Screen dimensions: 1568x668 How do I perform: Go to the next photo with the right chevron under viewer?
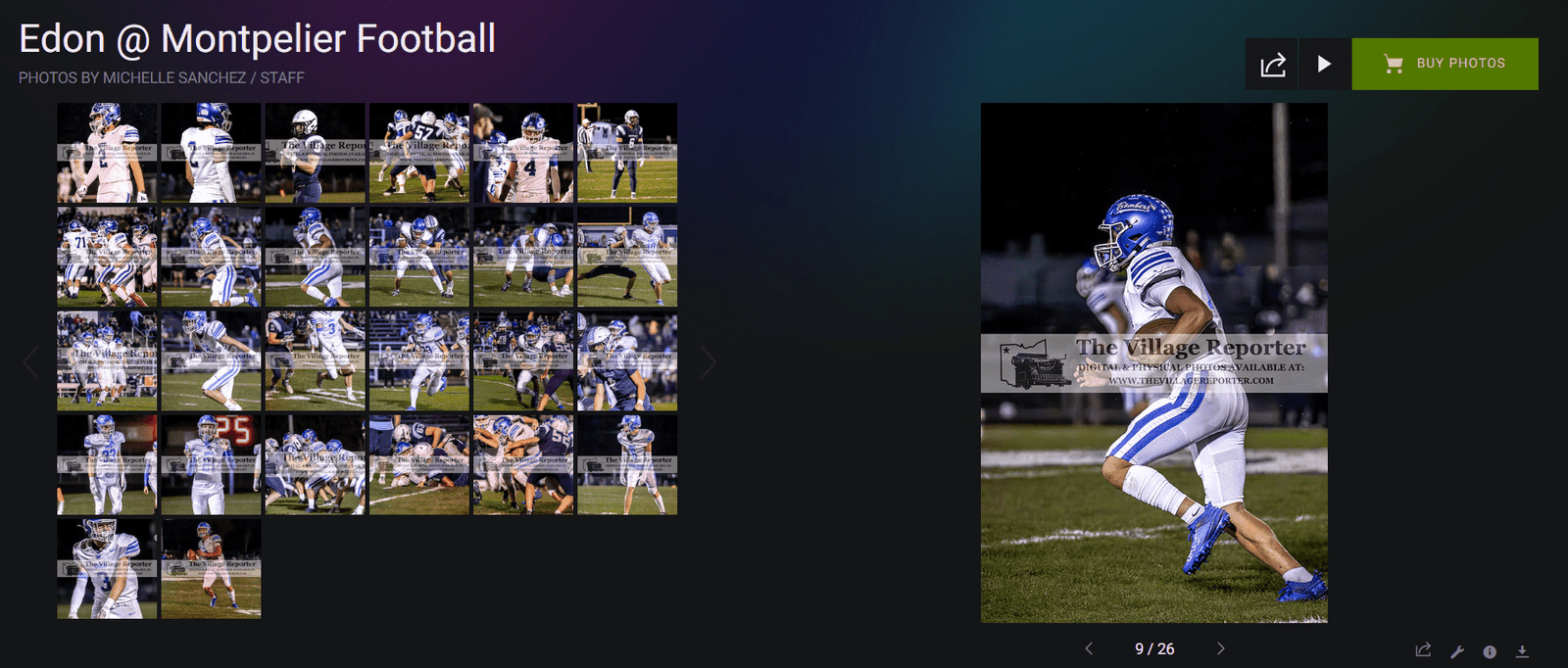click(x=1221, y=648)
